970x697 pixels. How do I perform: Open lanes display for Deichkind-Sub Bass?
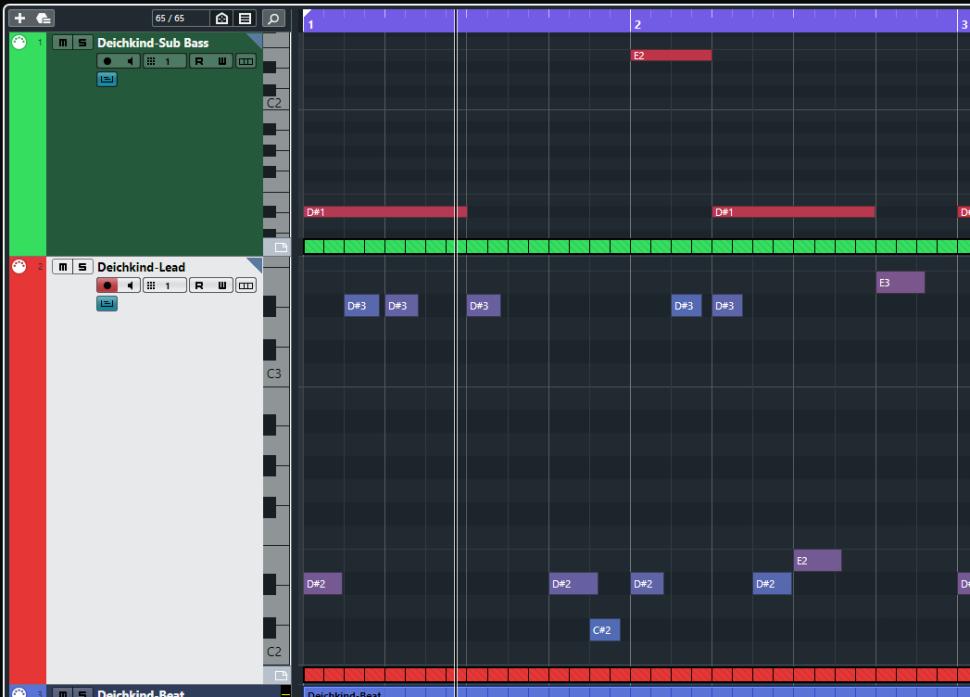245,62
